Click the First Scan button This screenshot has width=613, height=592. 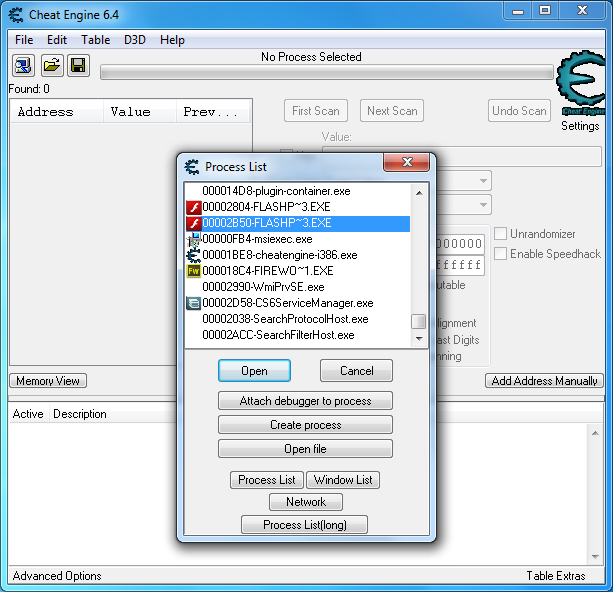(x=316, y=111)
